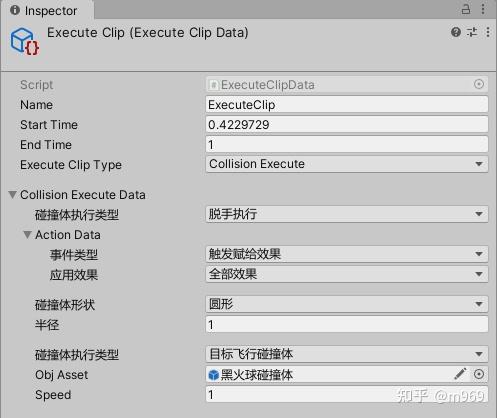497x418 pixels.
Task: Open object picker for Obj Asset
Action: tap(479, 374)
